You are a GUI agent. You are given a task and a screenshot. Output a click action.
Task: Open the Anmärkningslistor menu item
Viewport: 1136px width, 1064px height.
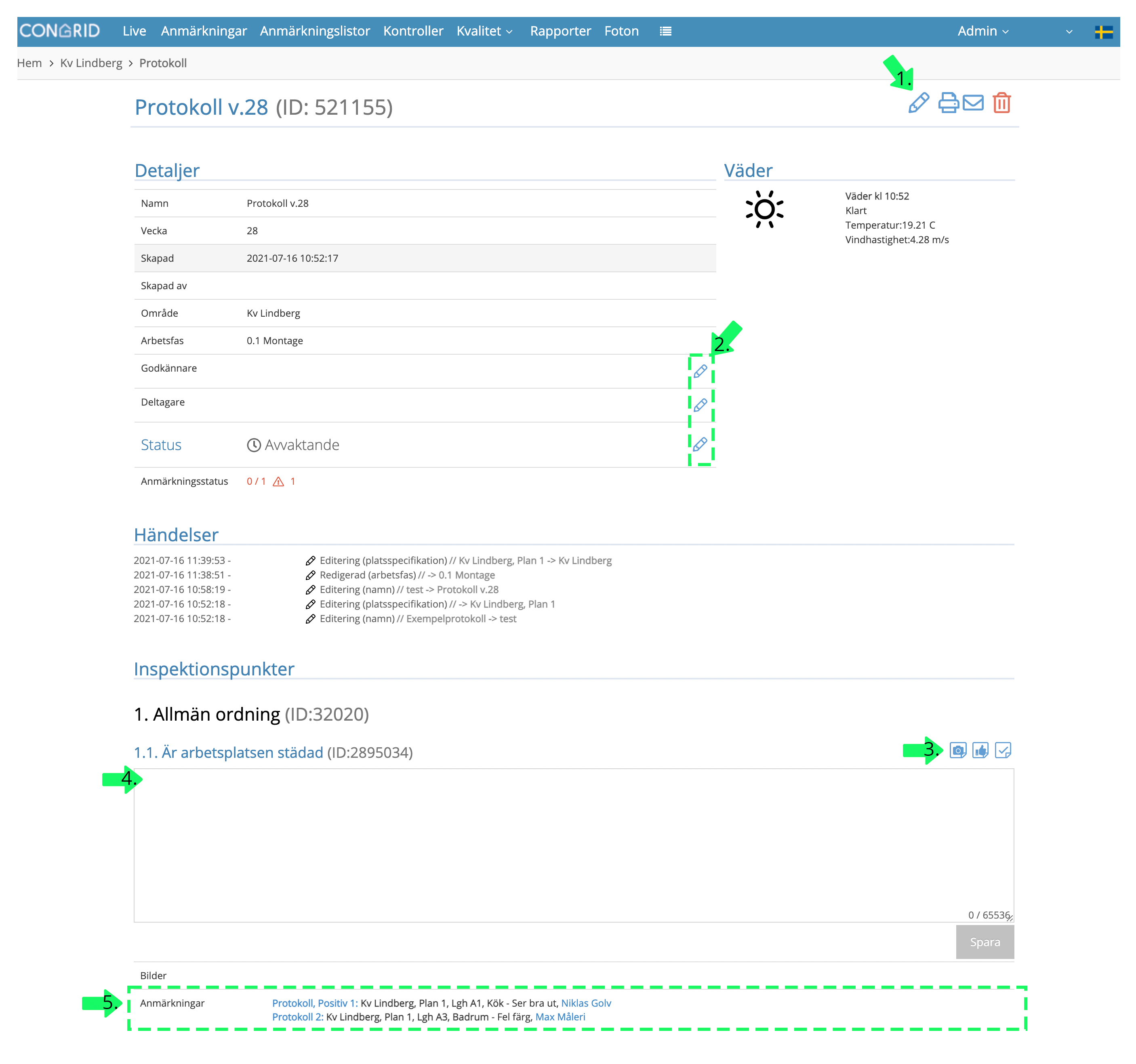[x=315, y=32]
